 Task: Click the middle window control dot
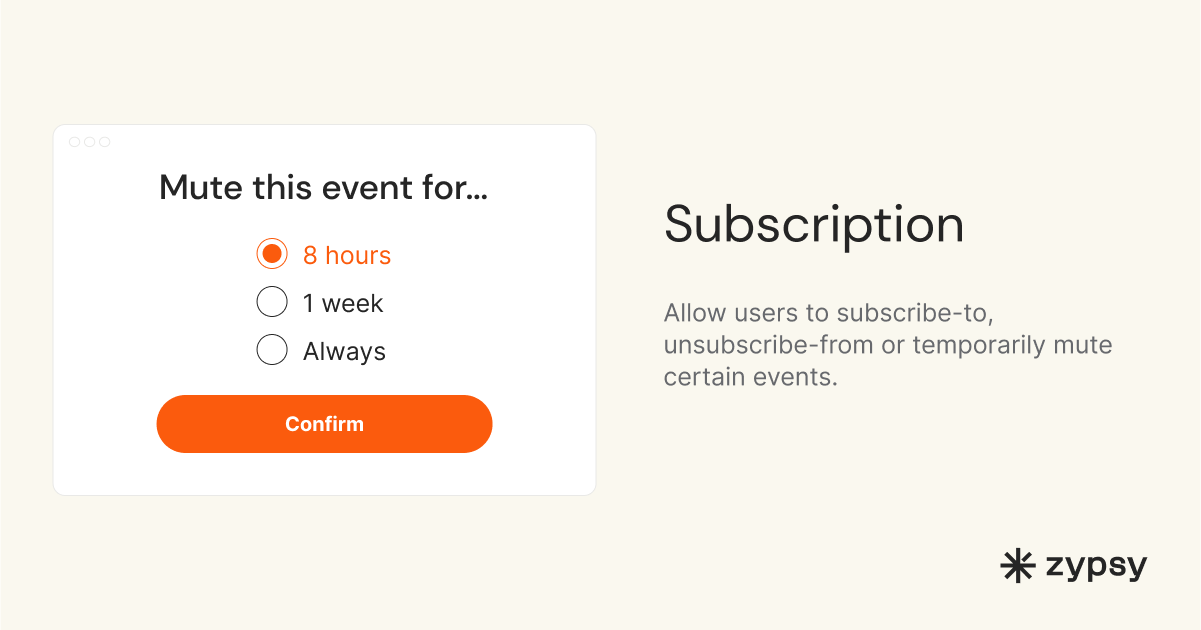[89, 142]
